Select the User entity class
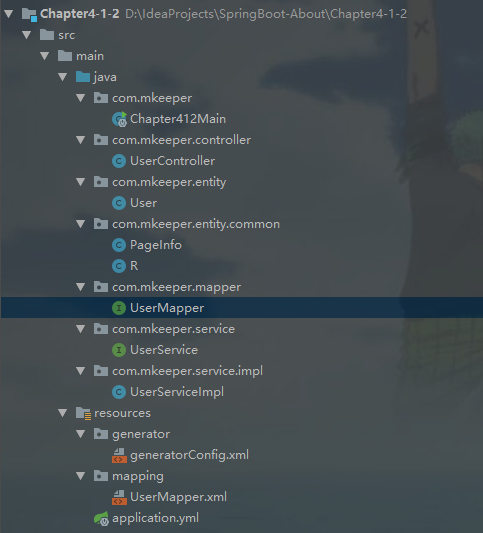 click(x=143, y=203)
